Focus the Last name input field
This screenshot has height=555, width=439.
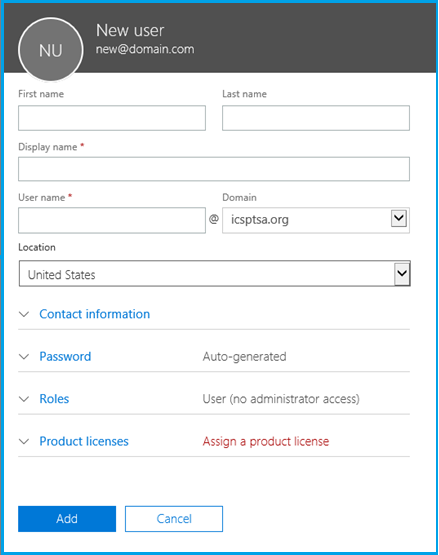click(x=316, y=118)
